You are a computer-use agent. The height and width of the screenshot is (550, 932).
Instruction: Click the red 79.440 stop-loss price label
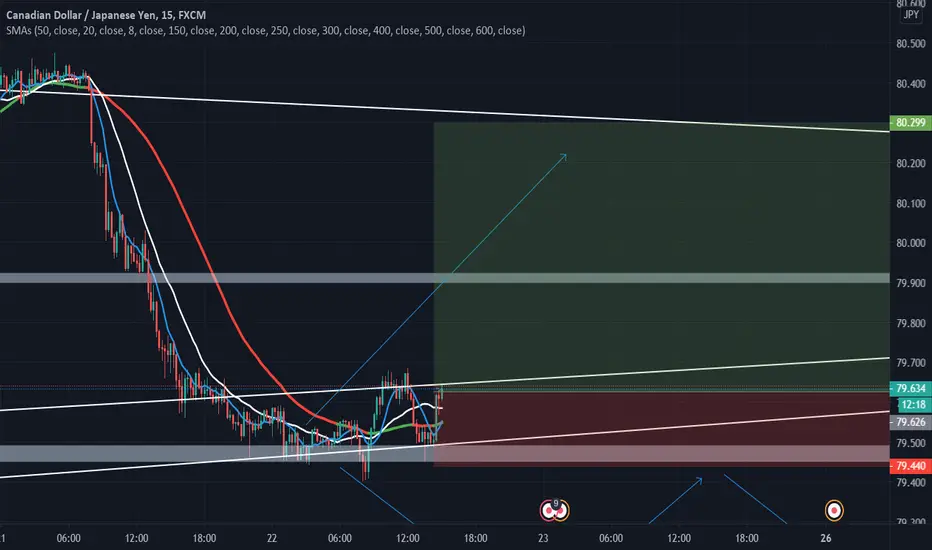pos(910,466)
